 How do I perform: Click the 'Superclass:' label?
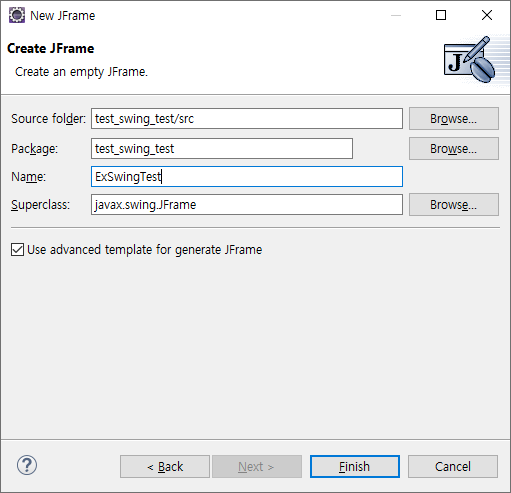pos(40,205)
